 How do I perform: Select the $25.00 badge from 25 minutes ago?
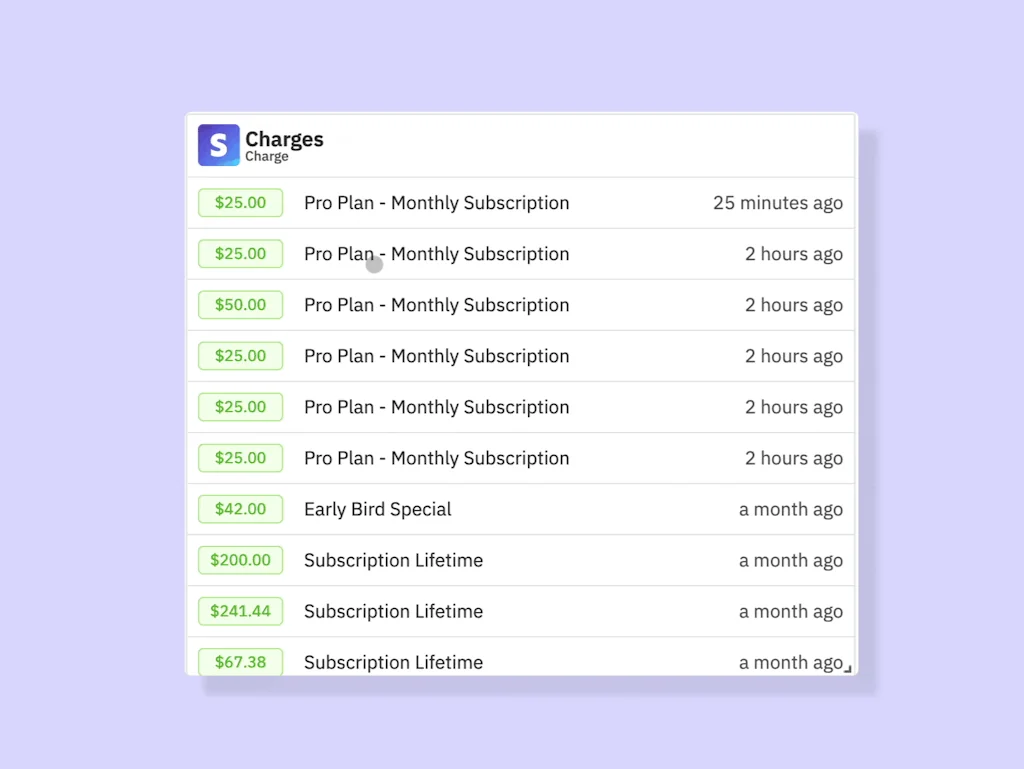point(240,203)
